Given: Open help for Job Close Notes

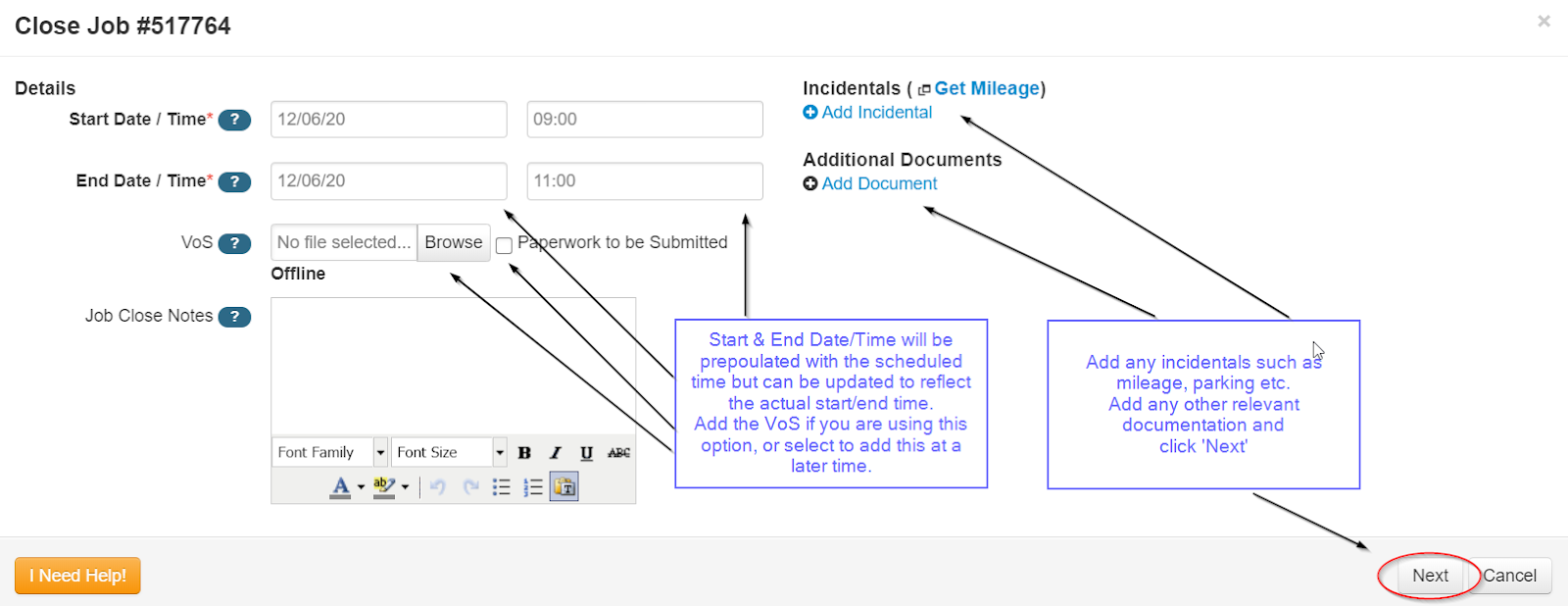Looking at the screenshot, I should [234, 317].
